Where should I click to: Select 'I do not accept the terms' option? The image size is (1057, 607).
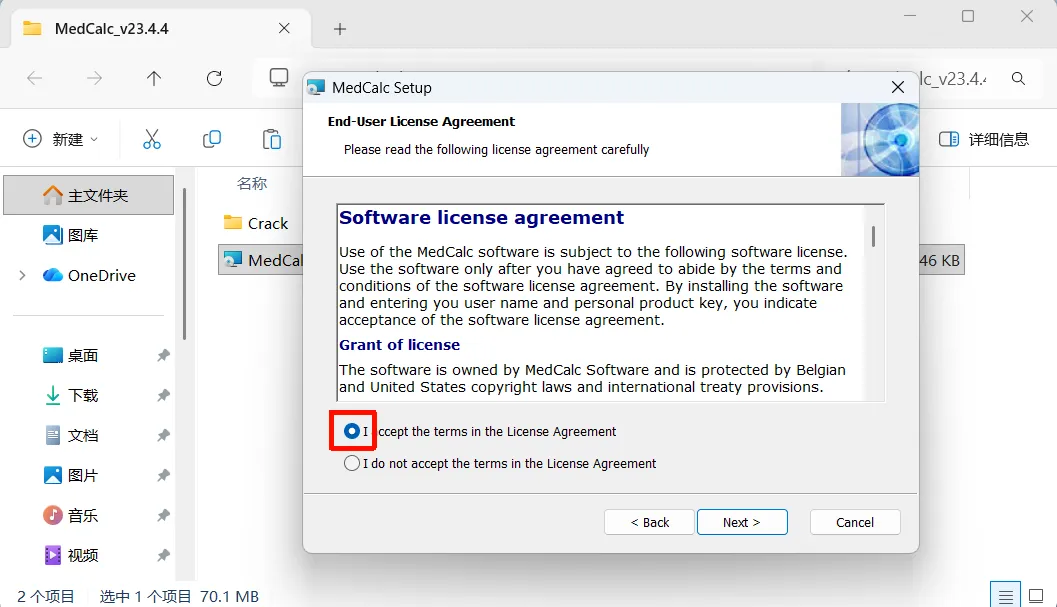pos(352,463)
